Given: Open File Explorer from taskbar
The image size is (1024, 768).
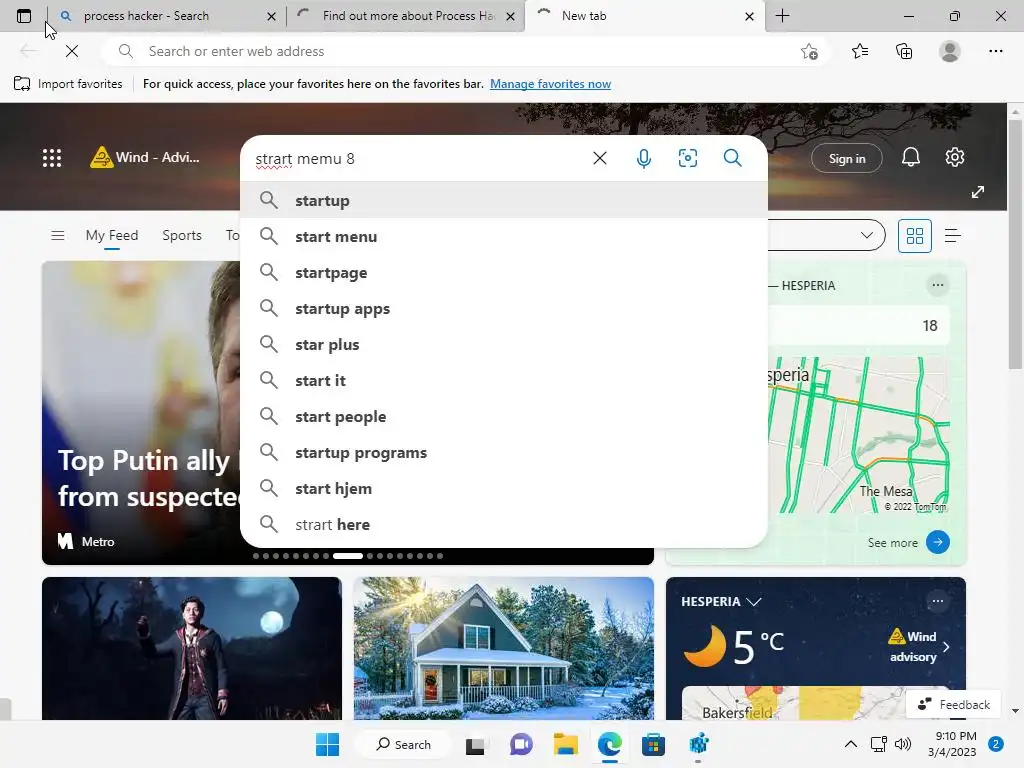Looking at the screenshot, I should (x=566, y=744).
